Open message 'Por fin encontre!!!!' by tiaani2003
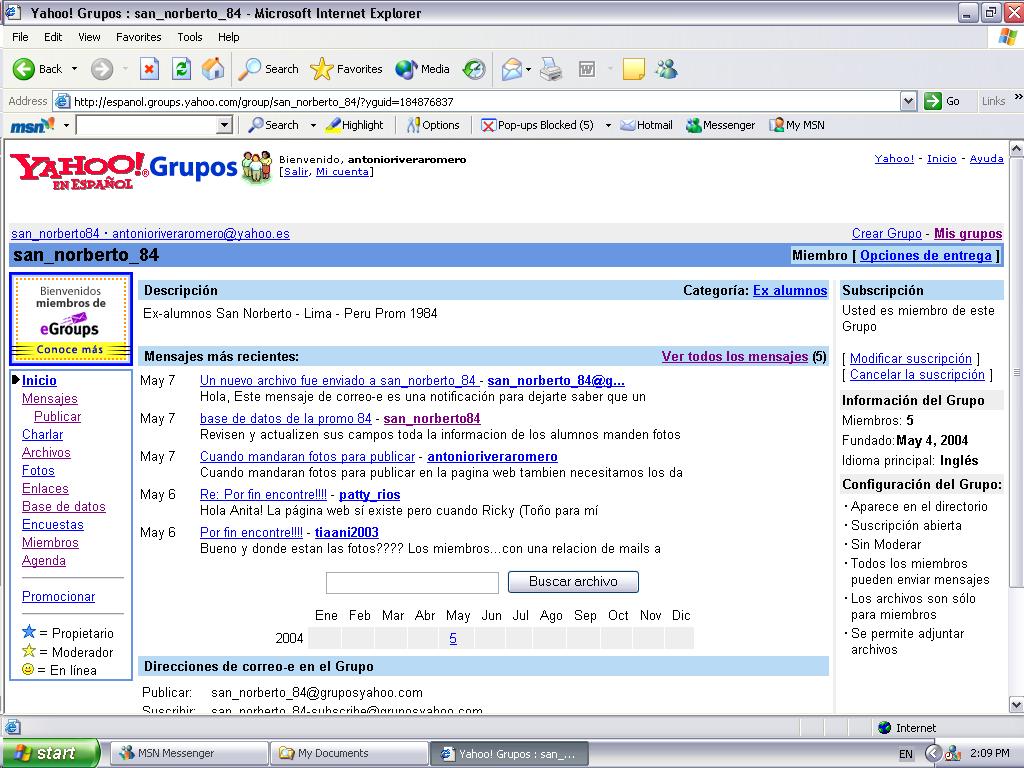1024x768 pixels. (251, 532)
